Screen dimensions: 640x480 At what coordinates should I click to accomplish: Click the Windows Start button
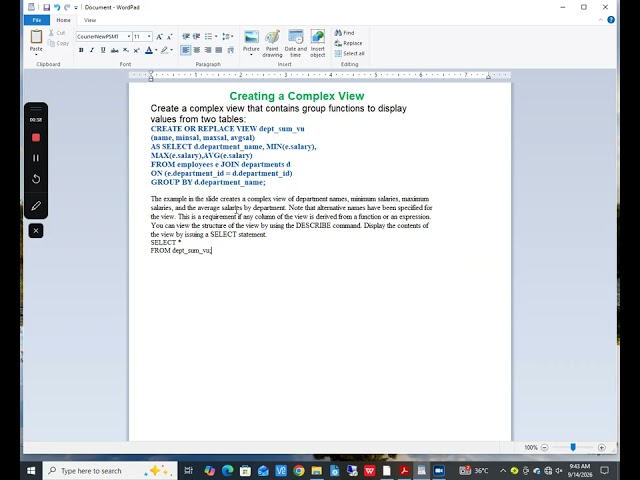click(31, 471)
